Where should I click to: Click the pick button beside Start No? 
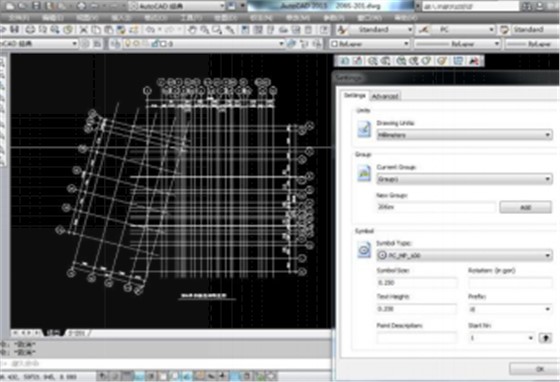(x=545, y=338)
